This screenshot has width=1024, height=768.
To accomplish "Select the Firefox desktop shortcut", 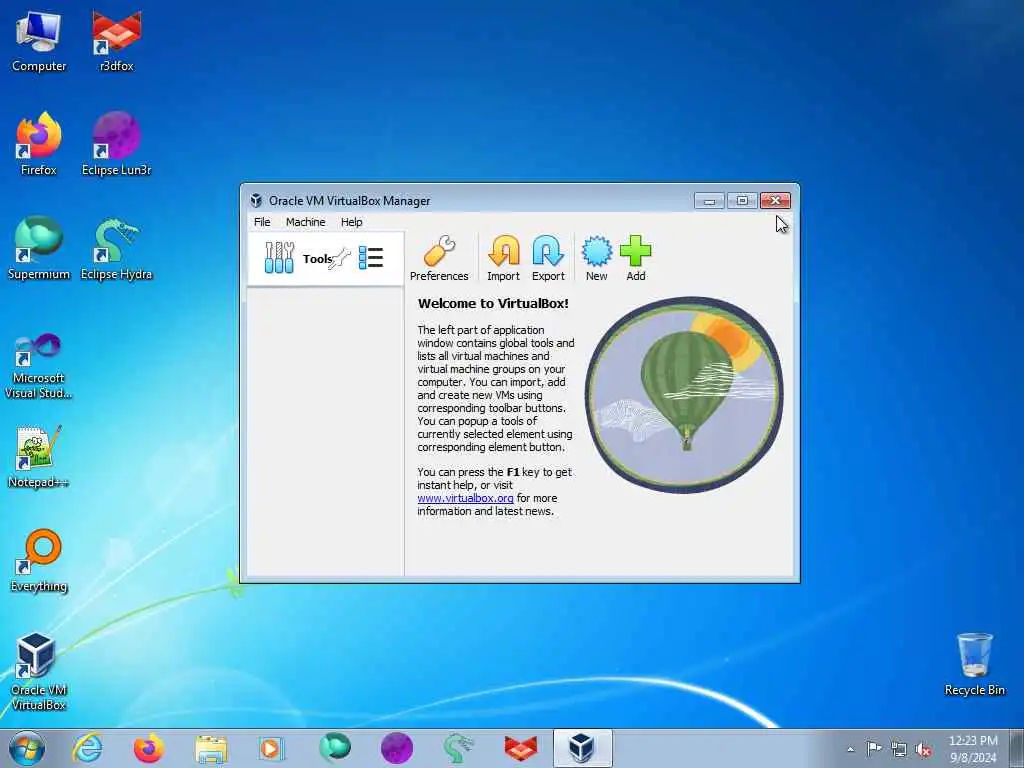I will pyautogui.click(x=39, y=144).
